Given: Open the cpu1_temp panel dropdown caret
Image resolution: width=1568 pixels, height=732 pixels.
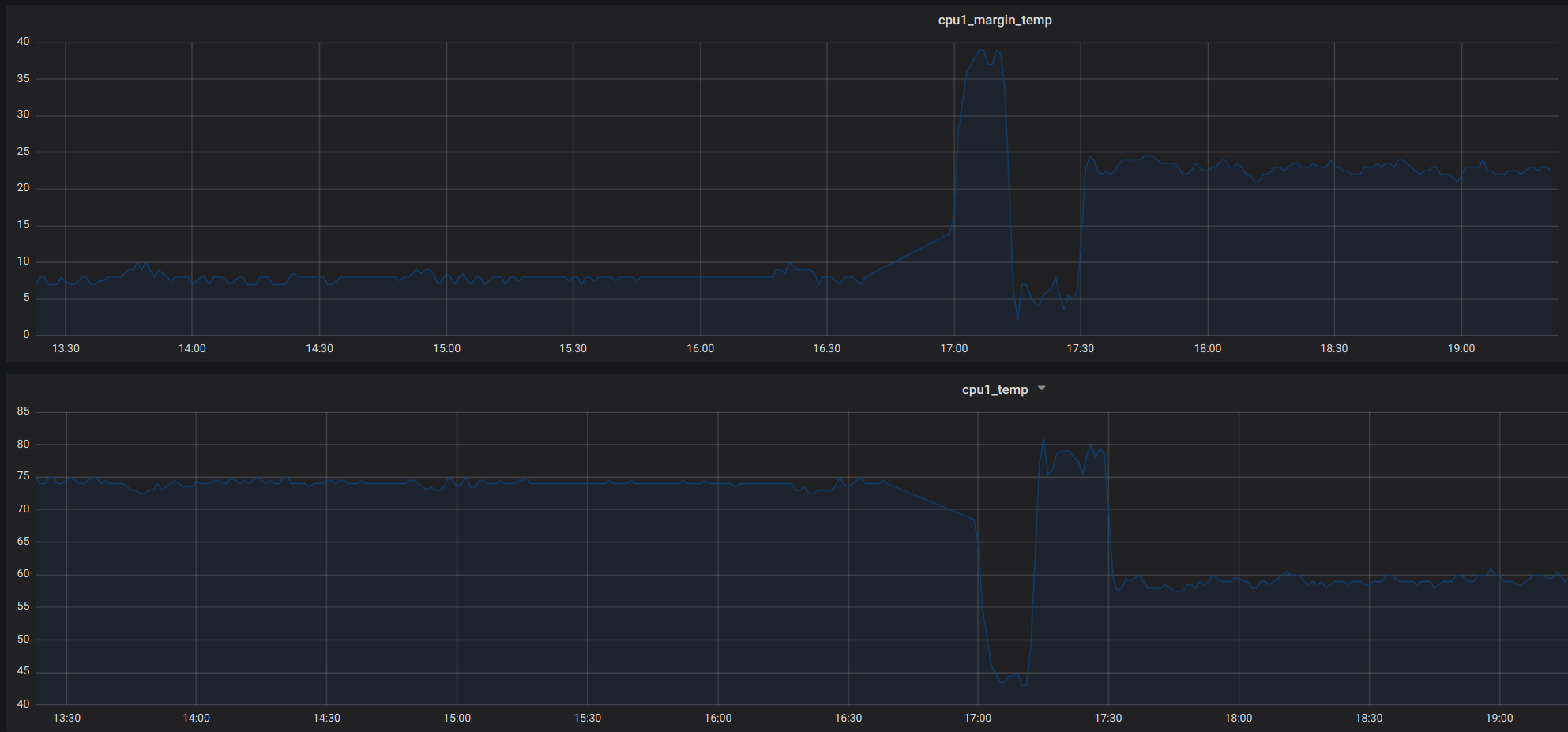Looking at the screenshot, I should [x=1041, y=389].
